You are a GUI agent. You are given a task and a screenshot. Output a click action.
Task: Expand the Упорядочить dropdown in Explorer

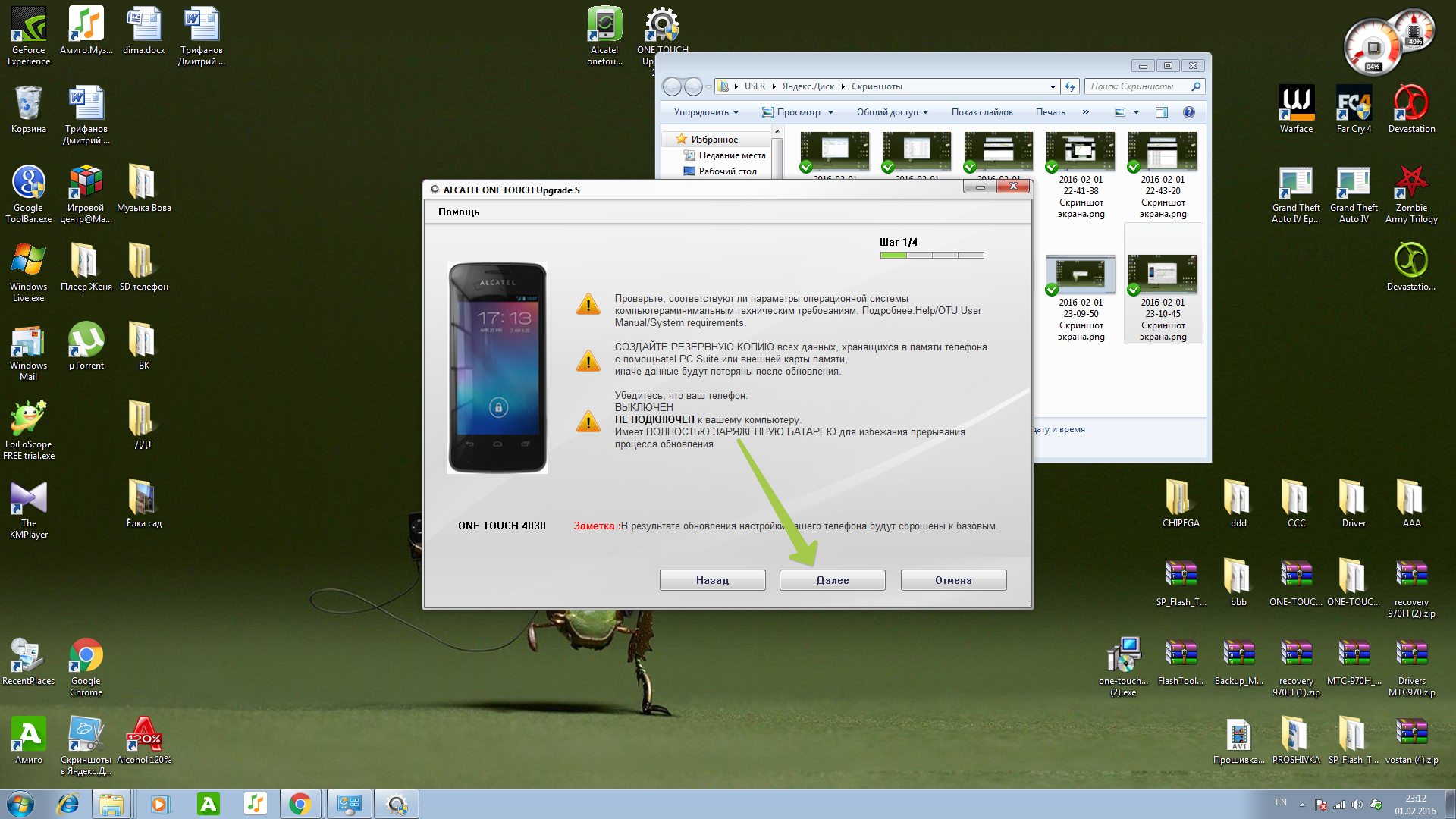(706, 112)
